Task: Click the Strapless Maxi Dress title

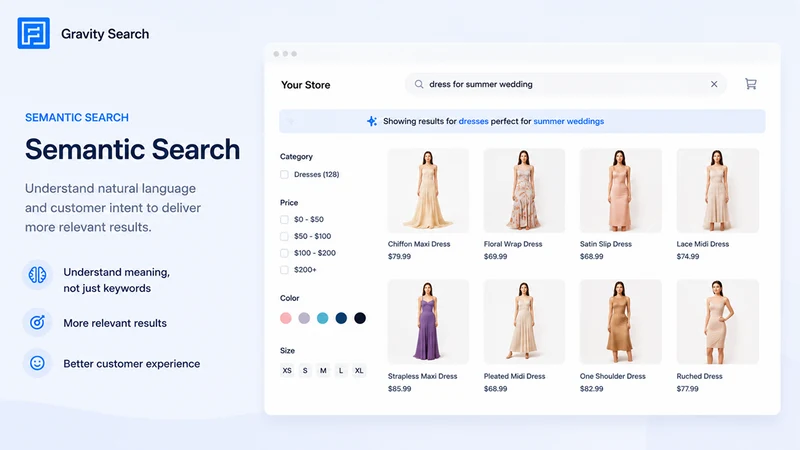Action: coord(422,376)
